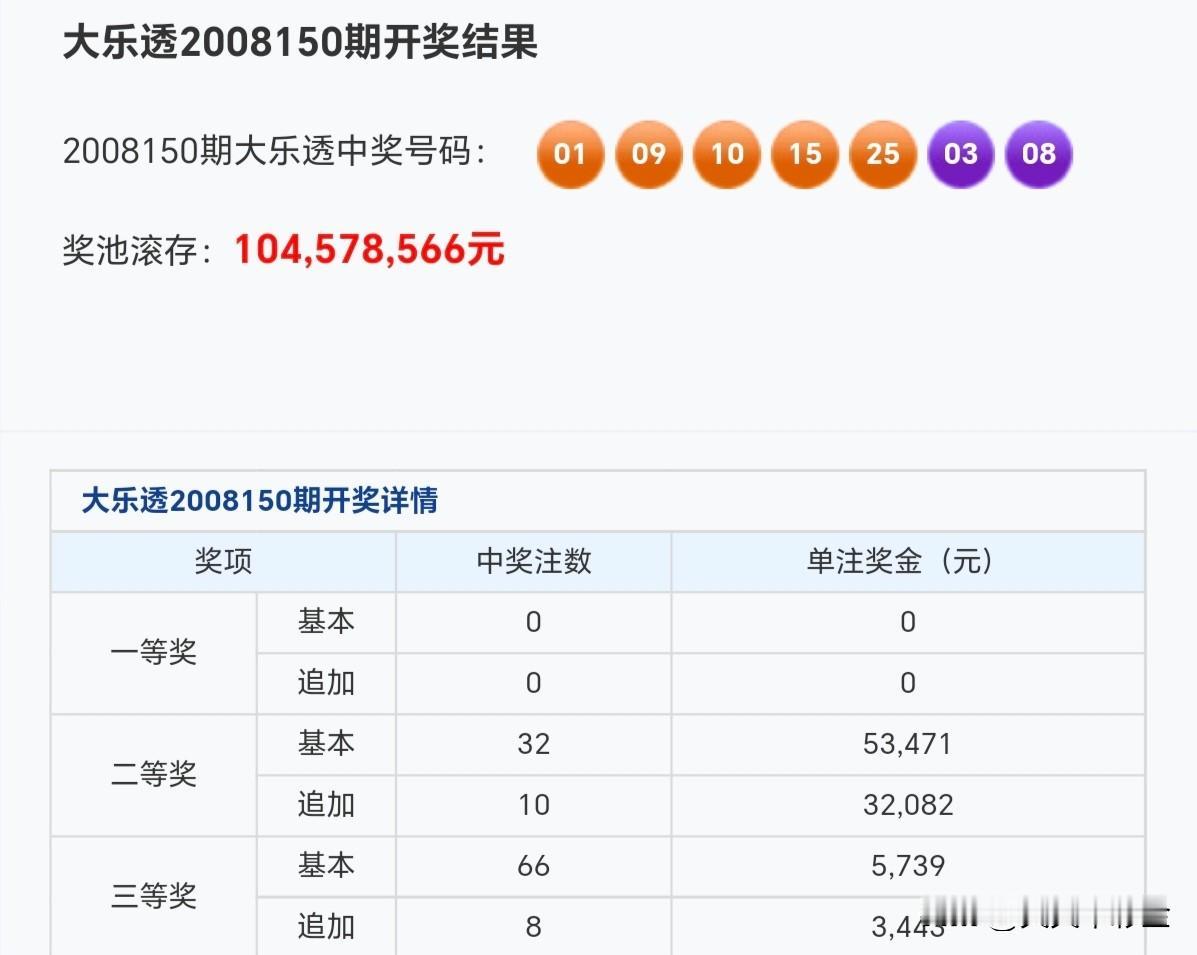
Task: Click the 奖项 column header
Action: (x=223, y=561)
